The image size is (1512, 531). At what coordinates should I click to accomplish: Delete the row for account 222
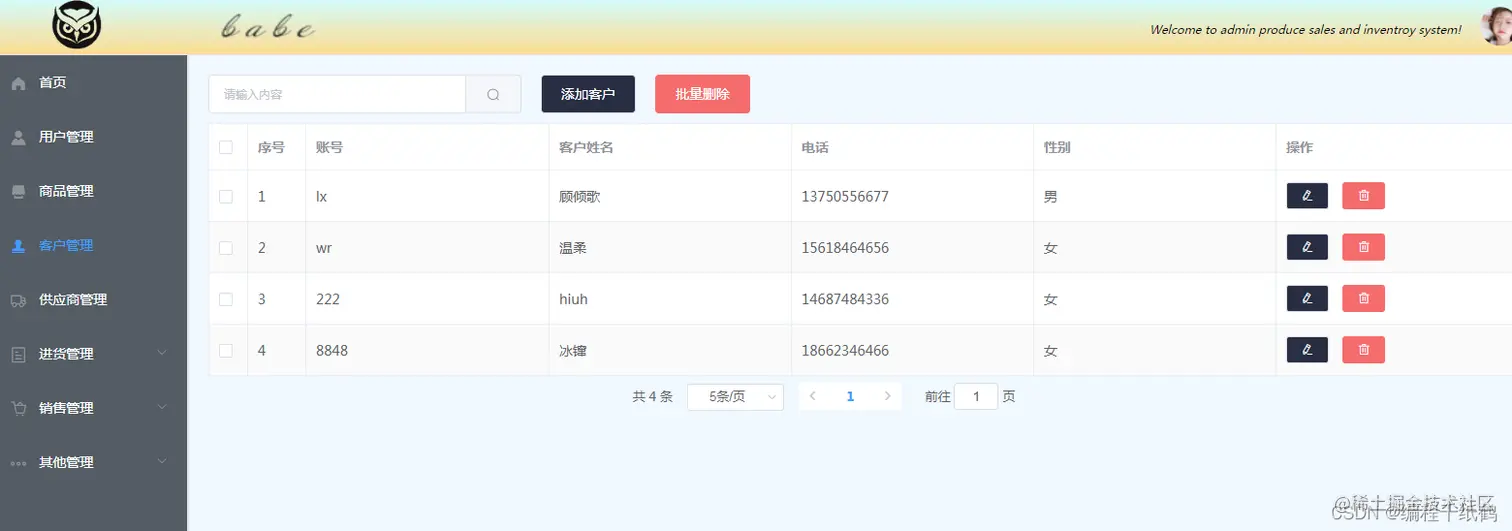point(1363,298)
